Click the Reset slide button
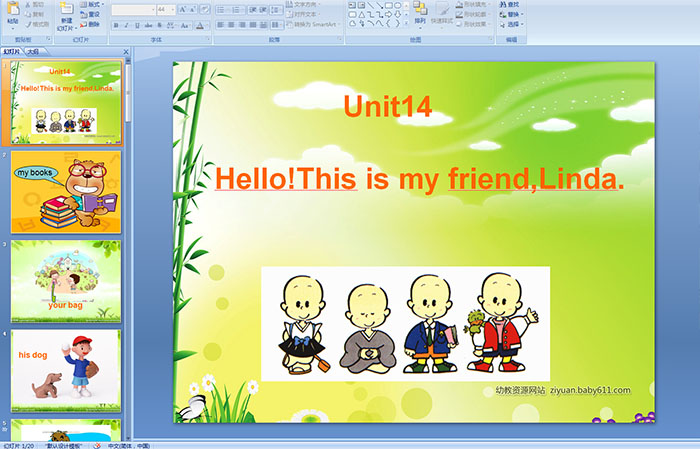700x449 pixels. tap(90, 14)
